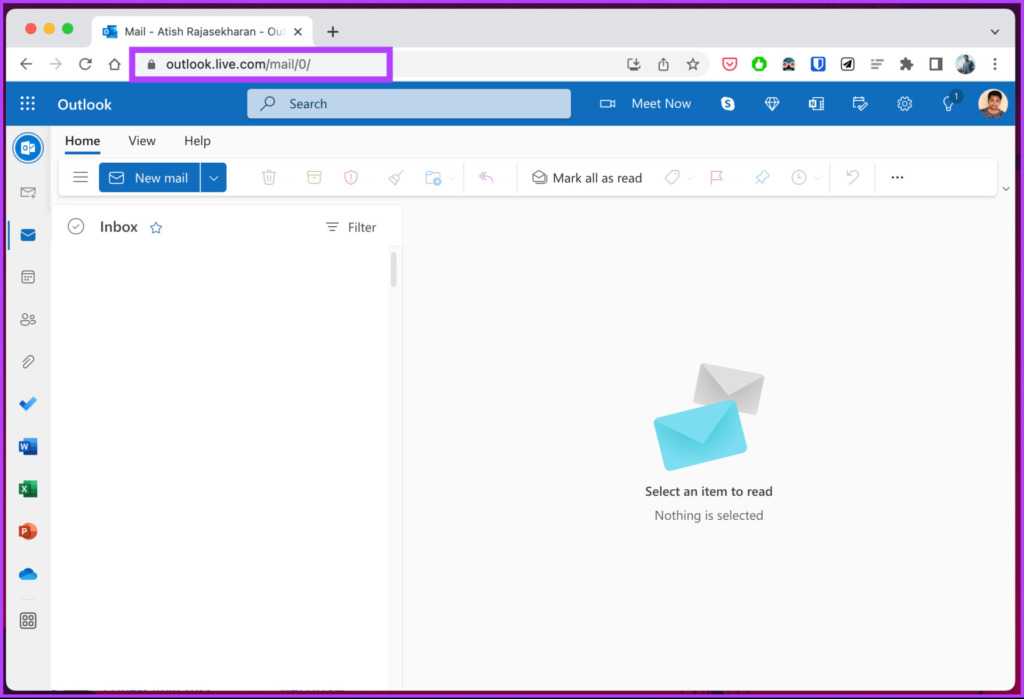
Task: Click the Delete trash icon
Action: click(269, 178)
